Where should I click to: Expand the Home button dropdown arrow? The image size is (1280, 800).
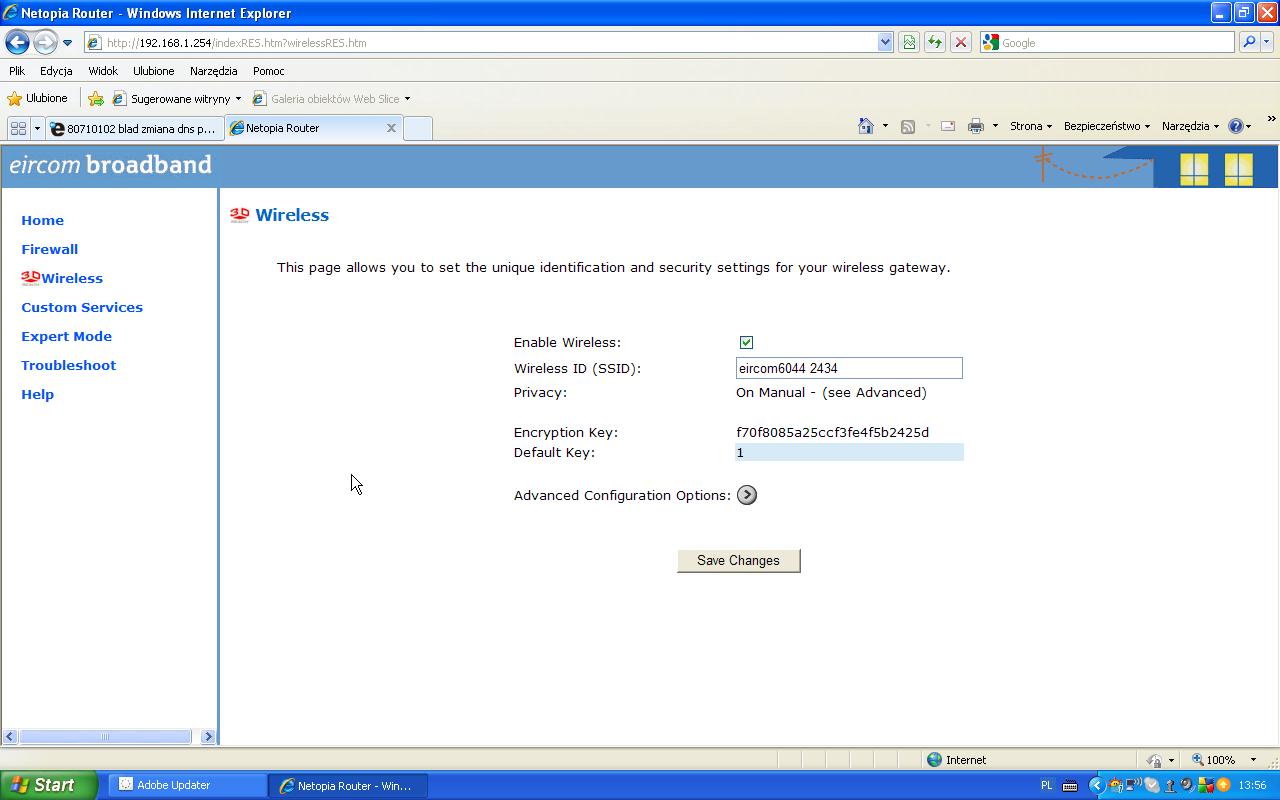885,126
